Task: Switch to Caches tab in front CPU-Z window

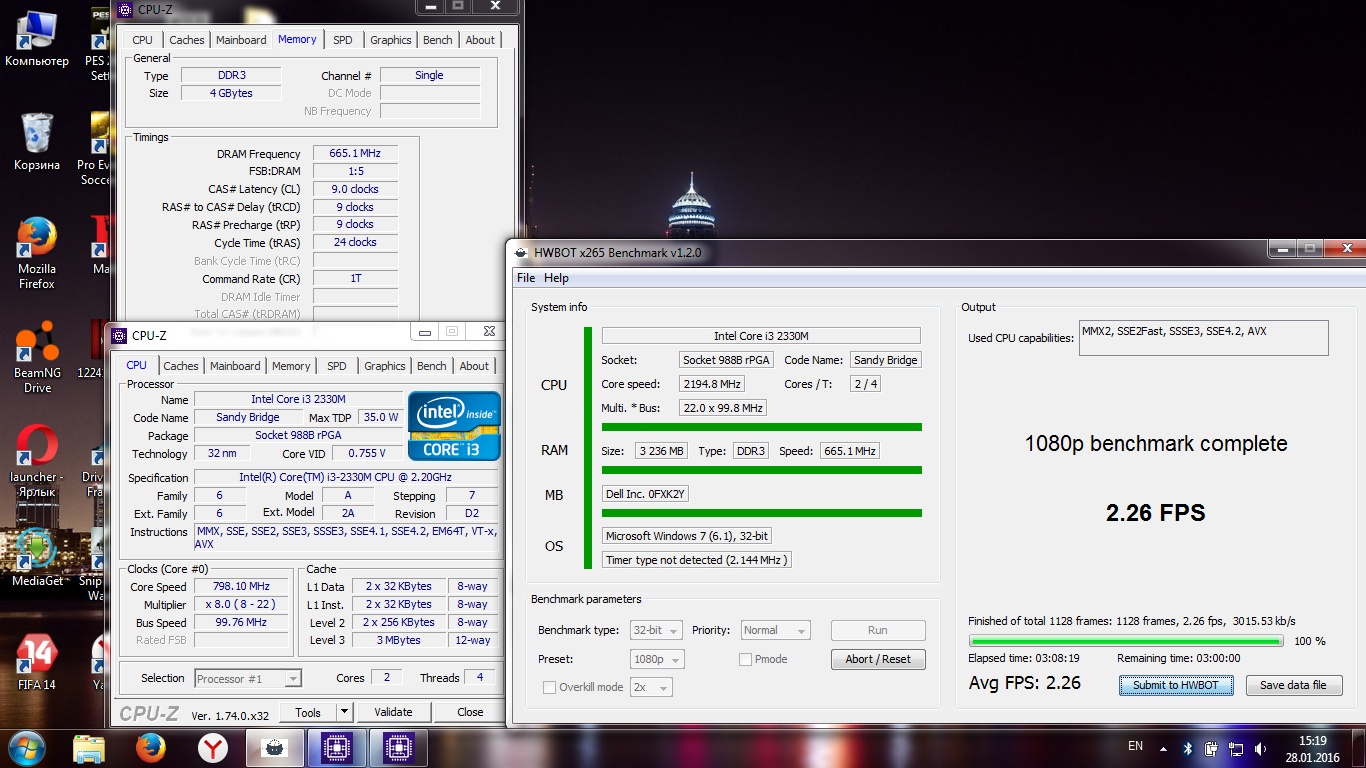Action: point(181,366)
